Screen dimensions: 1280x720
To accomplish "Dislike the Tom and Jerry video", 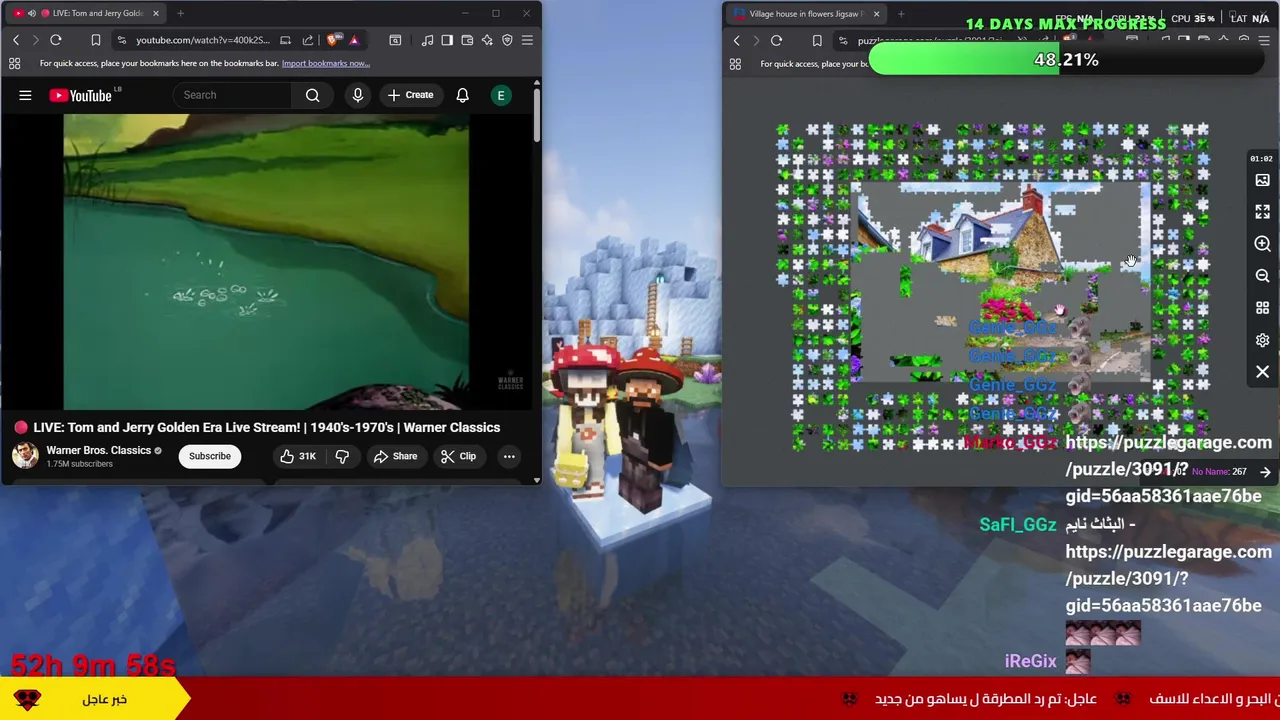I will pos(342,456).
